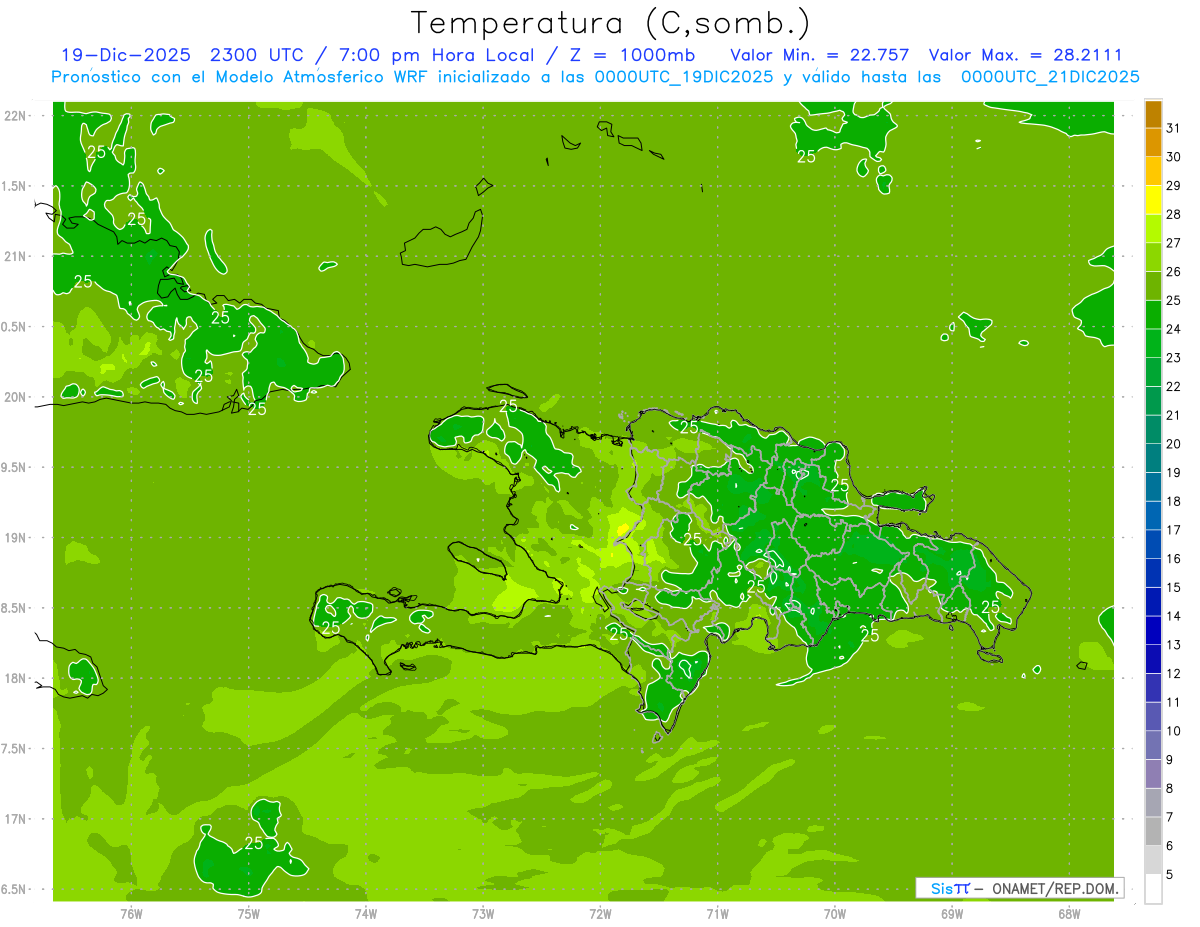
Task: Select the date '19-Dic-2025' in header
Action: pyautogui.click(x=126, y=55)
